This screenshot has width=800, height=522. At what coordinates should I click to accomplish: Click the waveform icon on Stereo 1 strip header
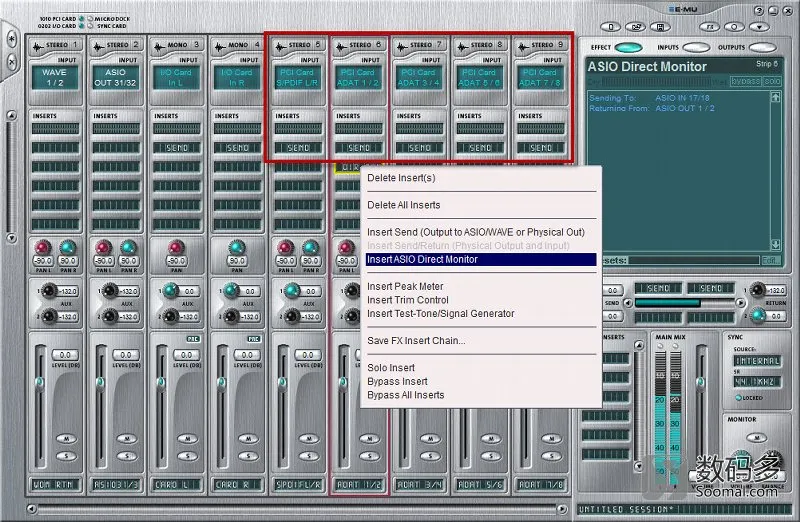38,47
